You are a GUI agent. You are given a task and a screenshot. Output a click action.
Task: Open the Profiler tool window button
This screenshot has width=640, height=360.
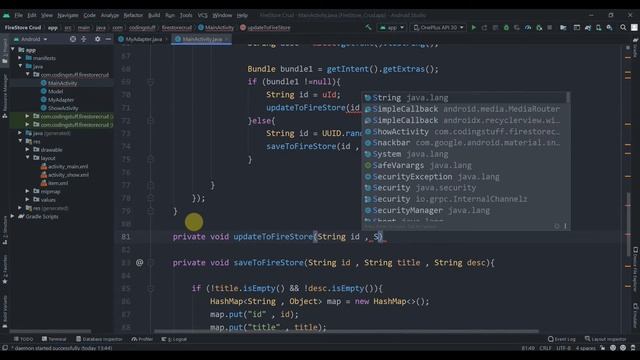click(x=142, y=339)
